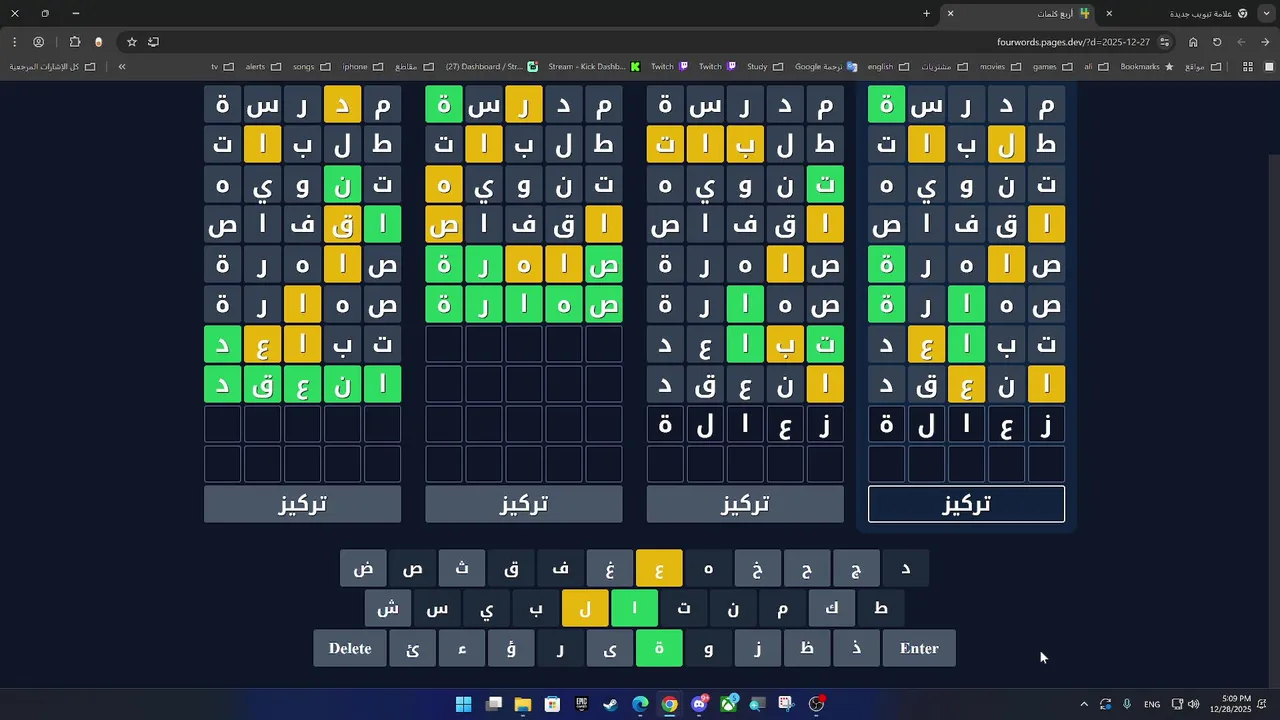
Task: Open the Bookmarks folder in bookmarks bar
Action: (1147, 67)
